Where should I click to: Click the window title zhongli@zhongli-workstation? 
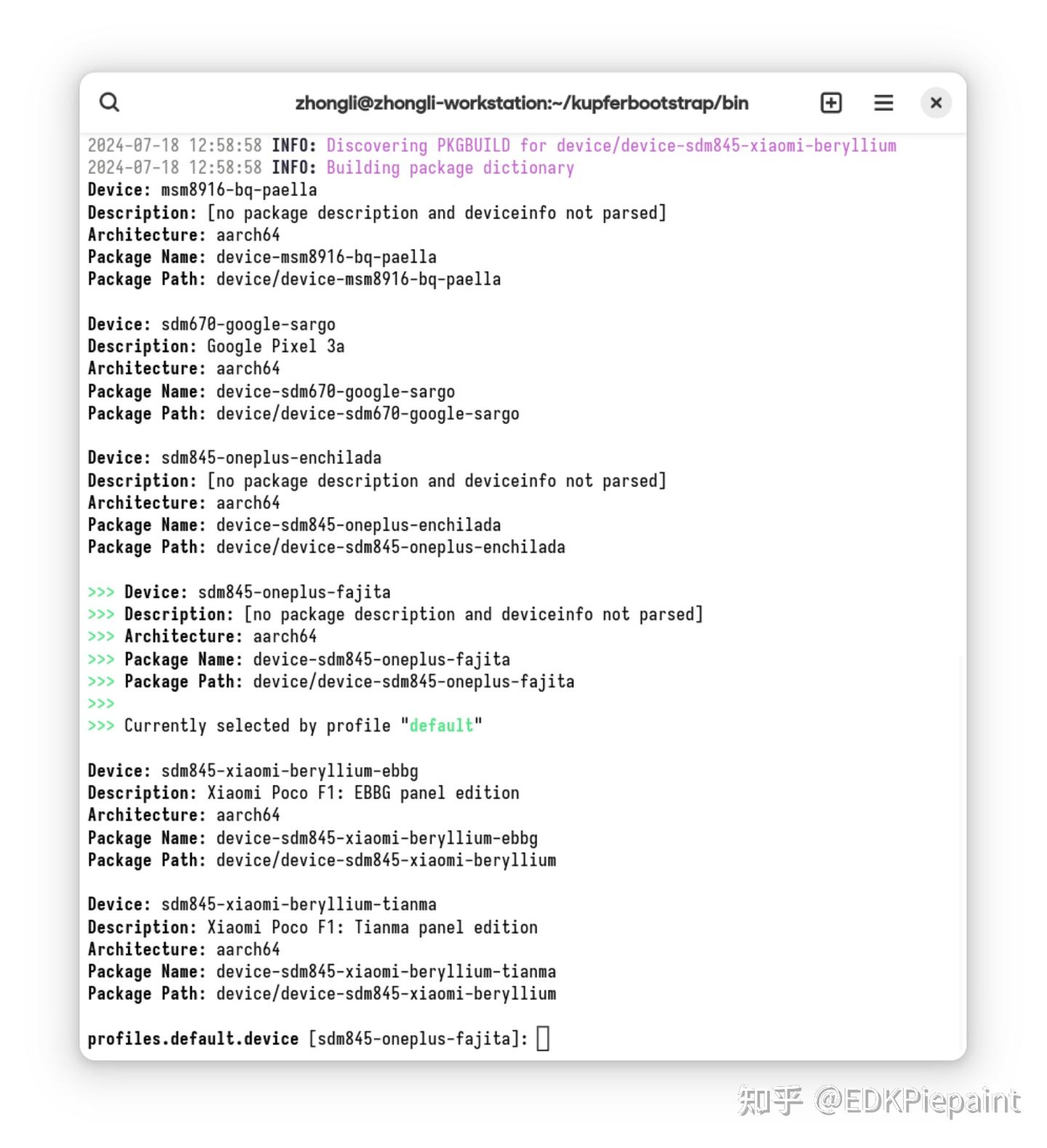(521, 103)
